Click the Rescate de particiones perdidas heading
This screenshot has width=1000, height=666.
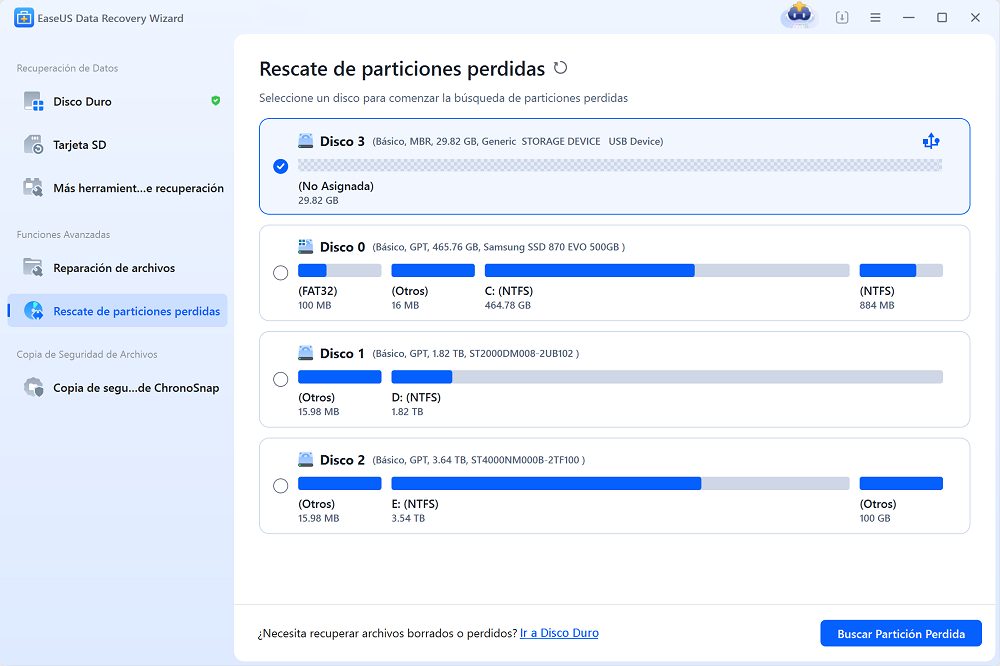click(402, 69)
